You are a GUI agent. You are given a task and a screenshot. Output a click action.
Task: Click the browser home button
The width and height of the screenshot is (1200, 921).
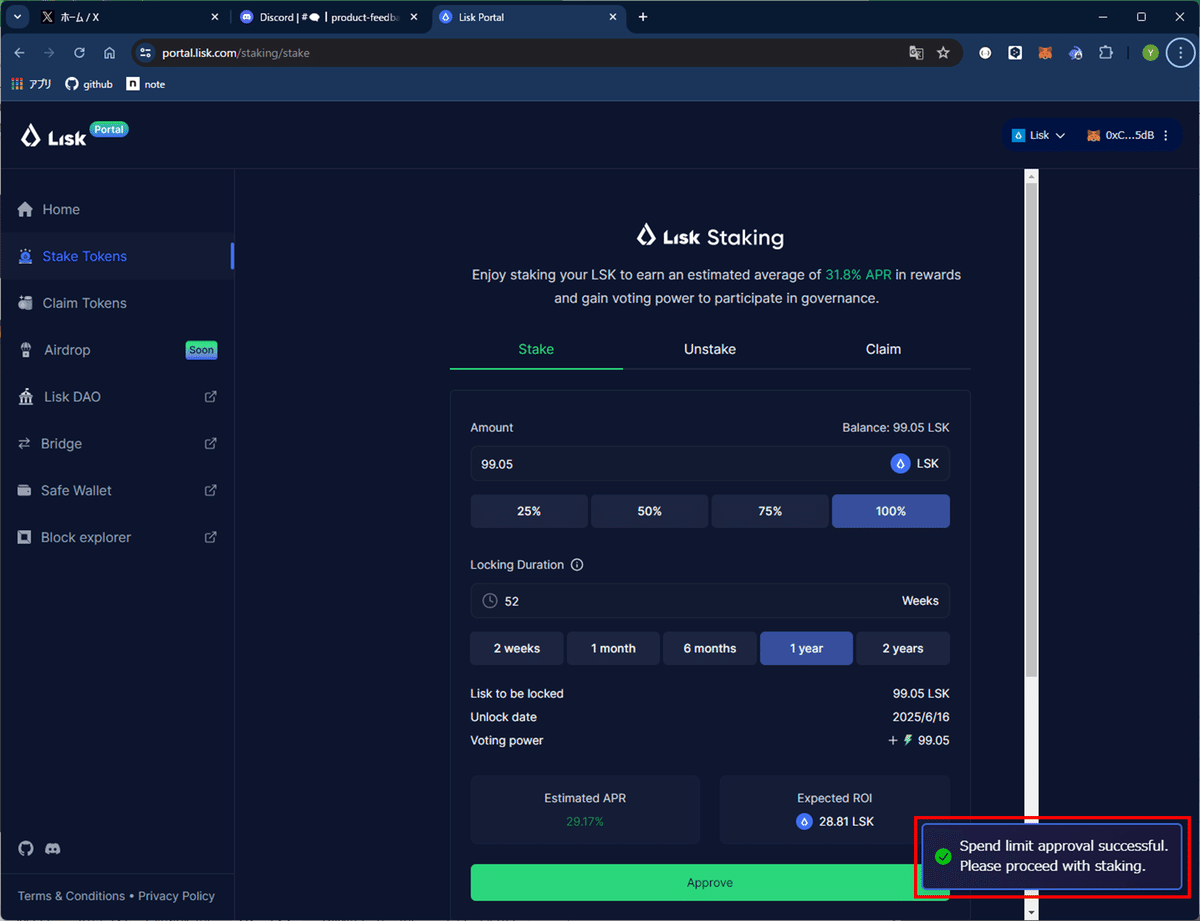tap(109, 53)
